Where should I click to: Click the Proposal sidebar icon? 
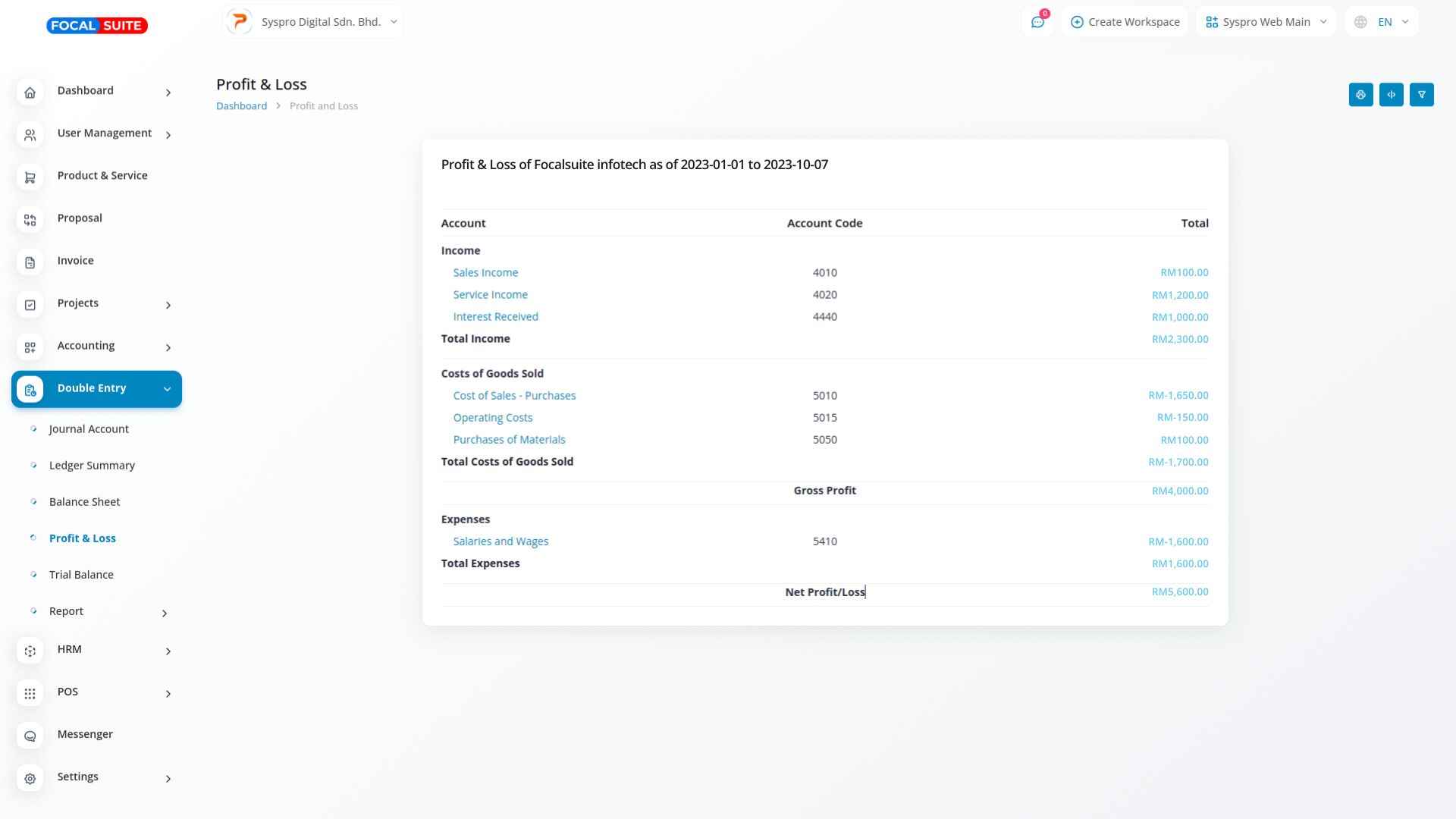point(30,220)
